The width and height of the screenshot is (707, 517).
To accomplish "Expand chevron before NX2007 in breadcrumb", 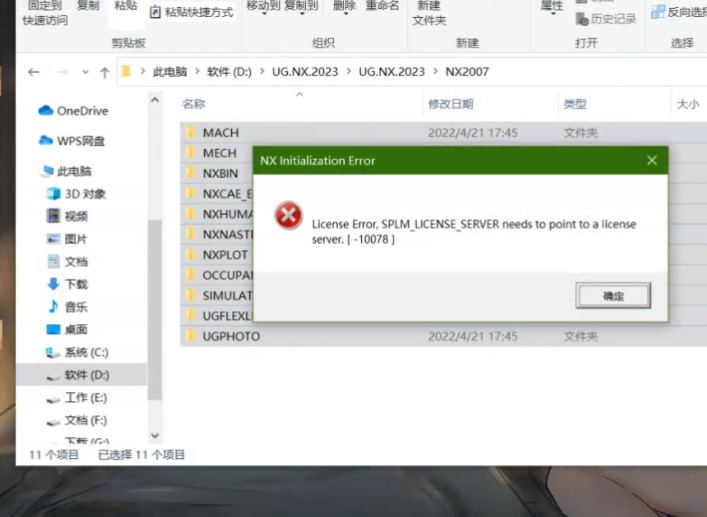I will coord(436,71).
